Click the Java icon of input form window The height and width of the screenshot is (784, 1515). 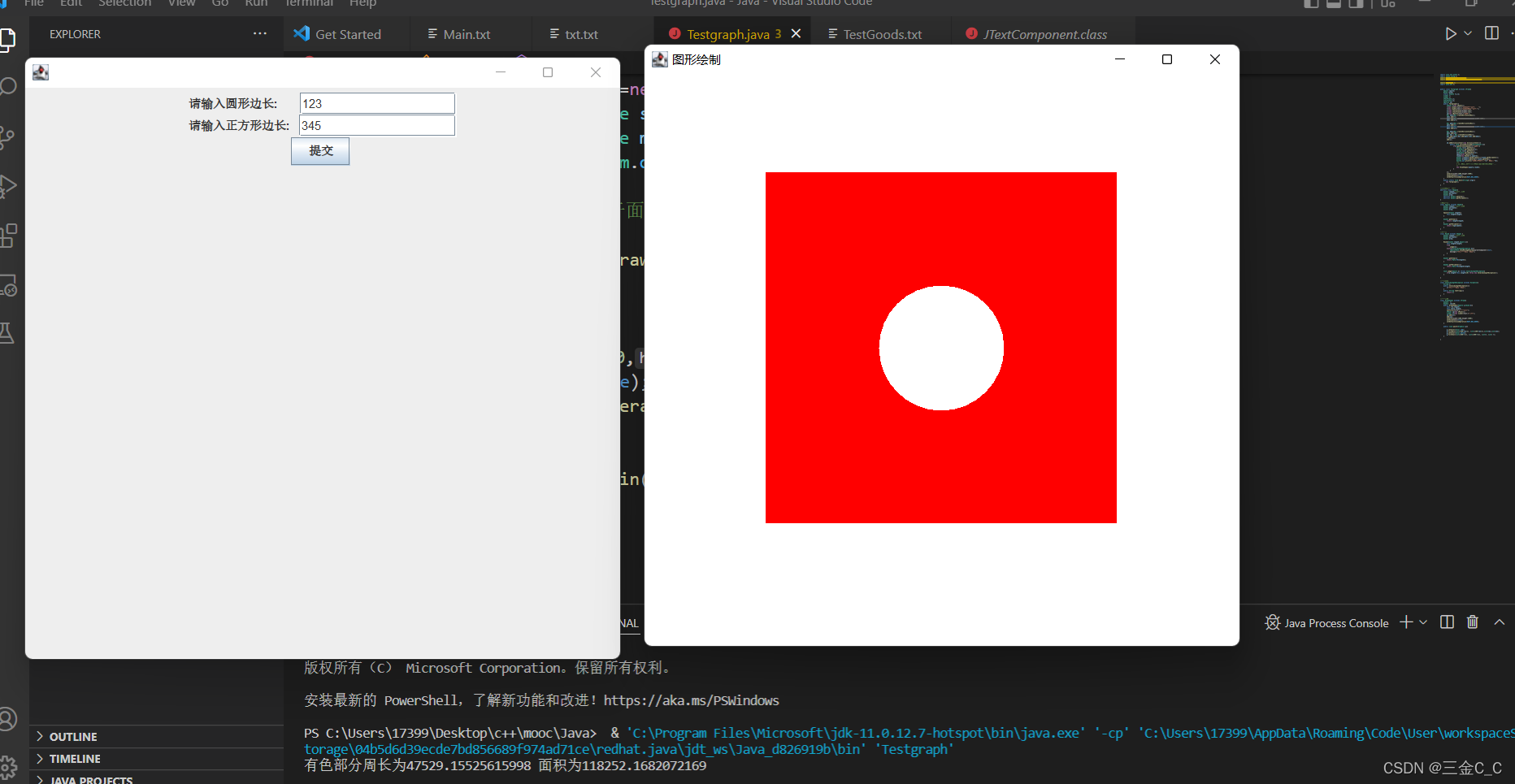(x=41, y=72)
